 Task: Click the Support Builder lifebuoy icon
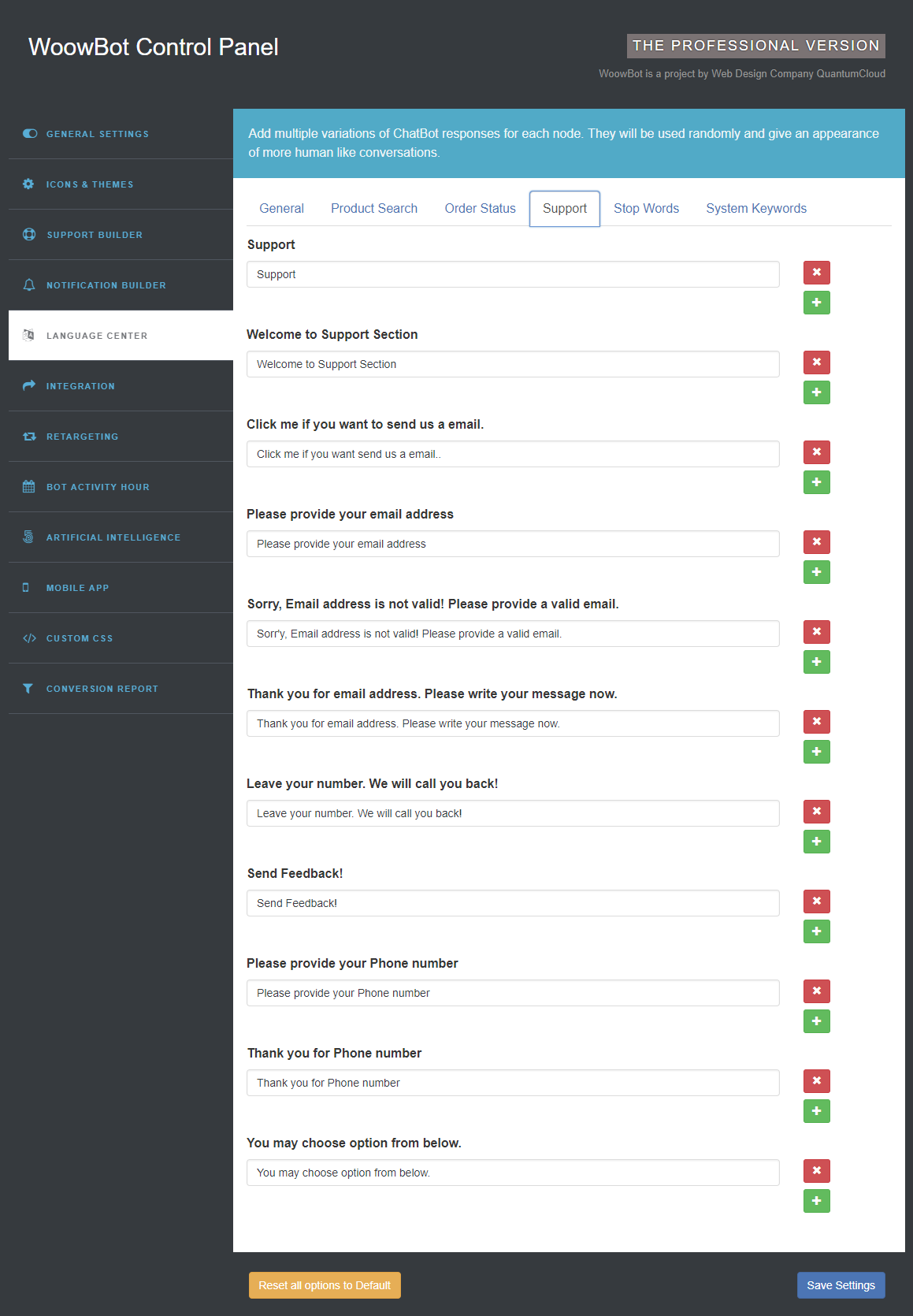click(29, 234)
